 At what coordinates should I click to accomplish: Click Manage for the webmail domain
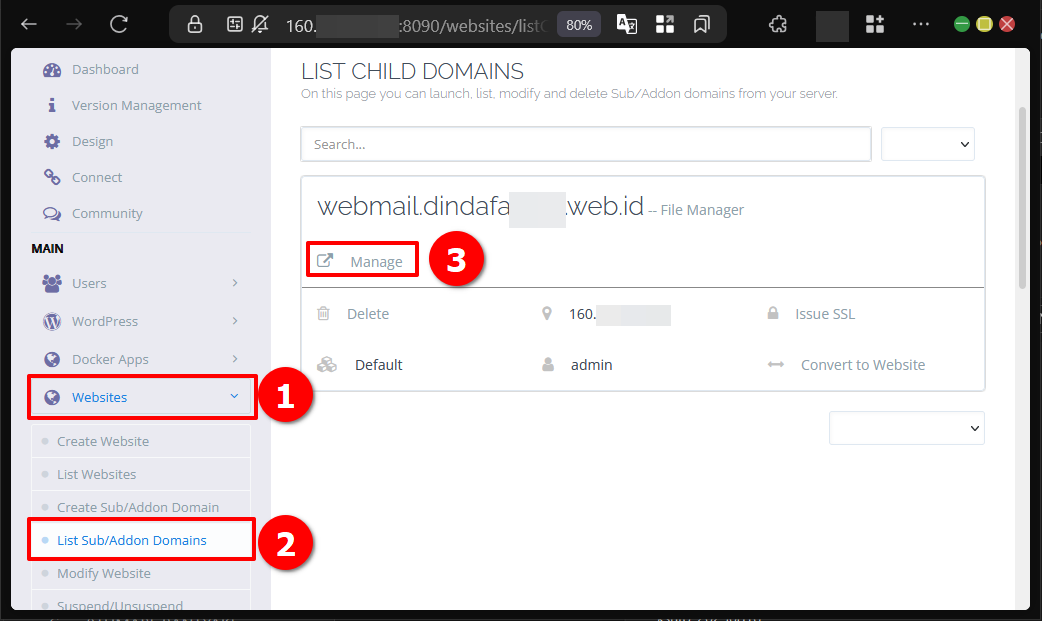click(376, 262)
